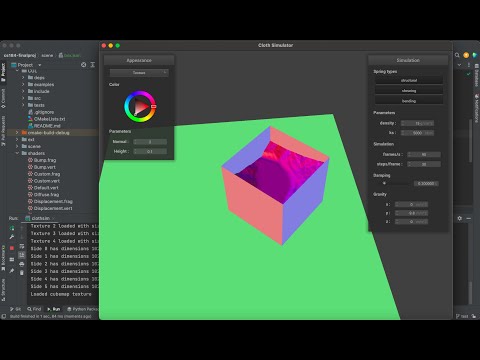Open the Notifications side tab
Viewport: 480px width, 360px height.
point(476,109)
